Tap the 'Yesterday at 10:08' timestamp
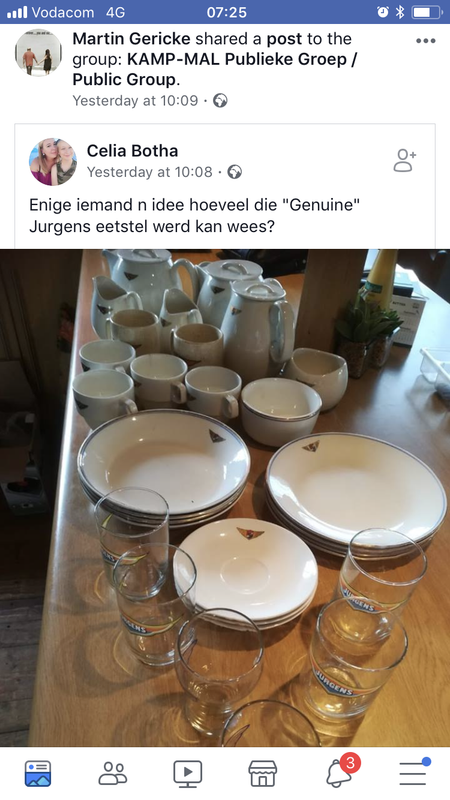 pos(149,172)
